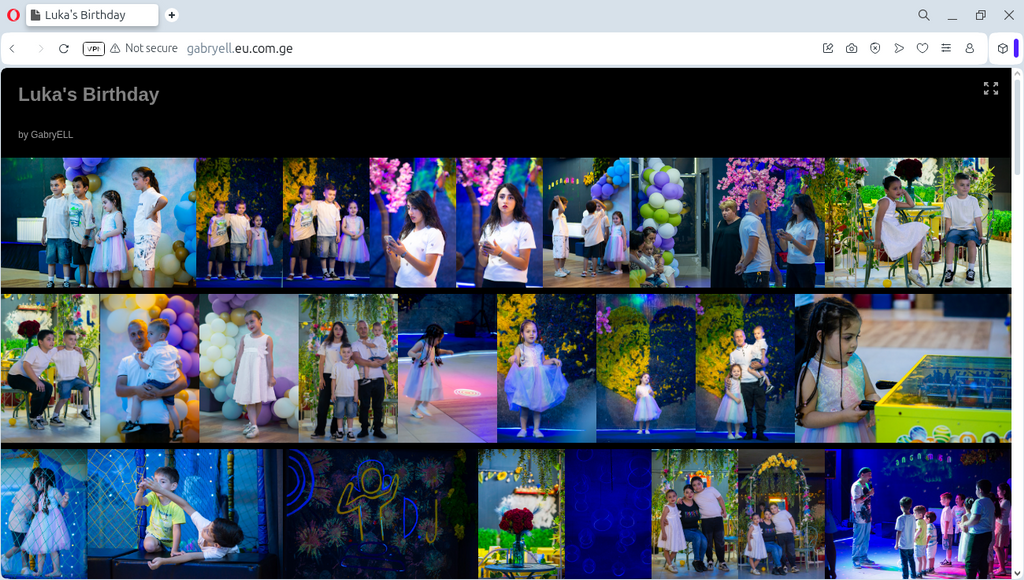The width and height of the screenshot is (1024, 580).
Task: Open the ad blocker shield icon
Action: pos(875,48)
